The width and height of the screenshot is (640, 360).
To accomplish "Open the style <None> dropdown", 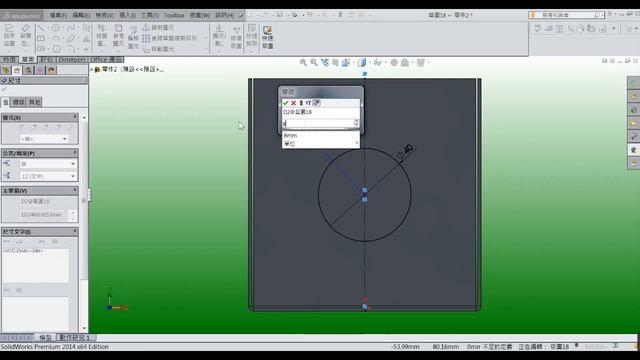I will 44,139.
